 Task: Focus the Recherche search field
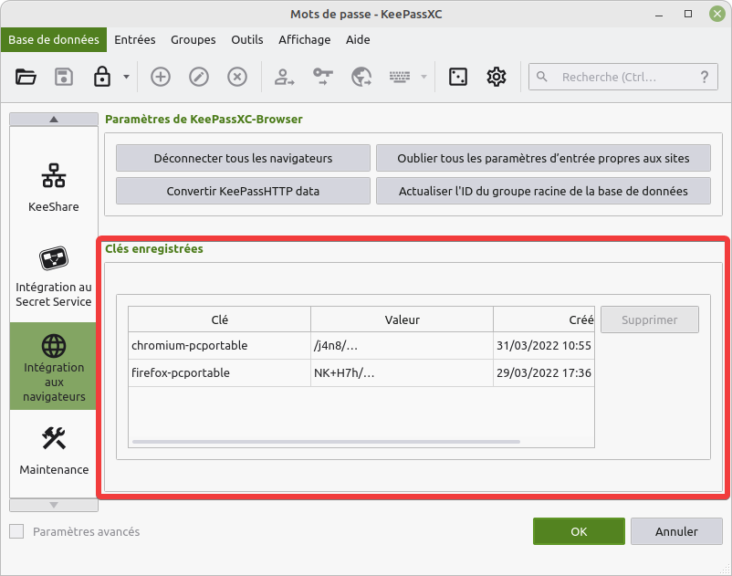click(623, 77)
